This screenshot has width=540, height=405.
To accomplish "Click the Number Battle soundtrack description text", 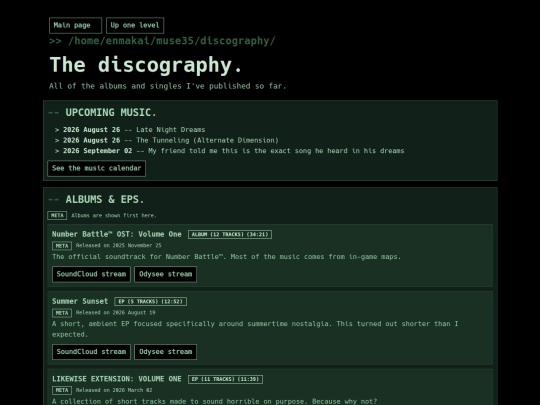I will [x=227, y=257].
